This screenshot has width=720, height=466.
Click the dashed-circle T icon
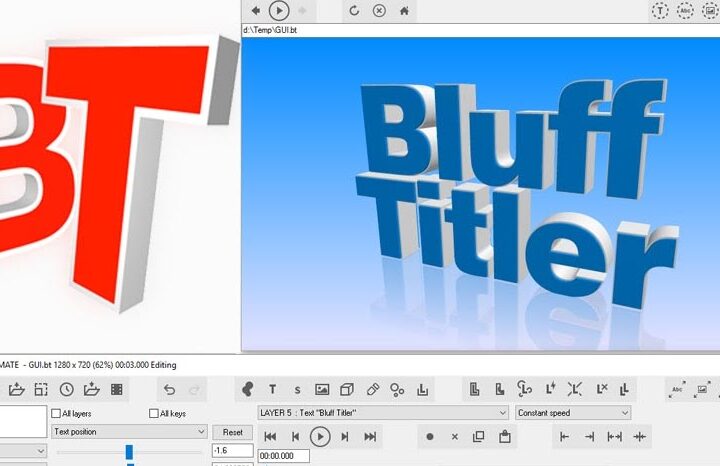tap(660, 11)
